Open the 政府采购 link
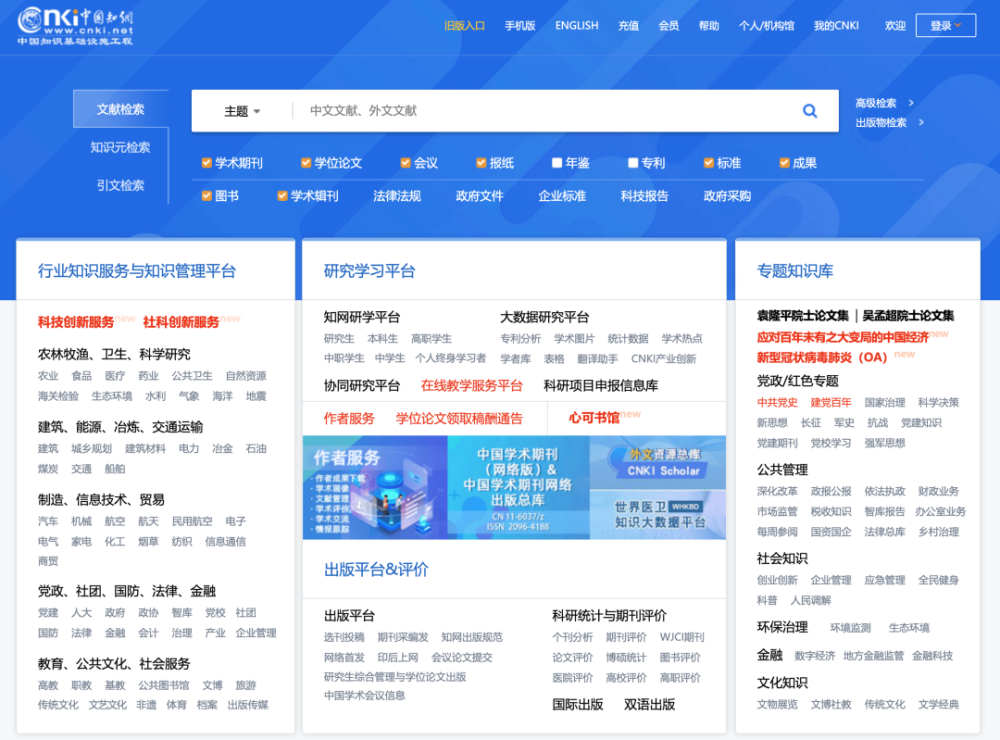 (x=727, y=196)
